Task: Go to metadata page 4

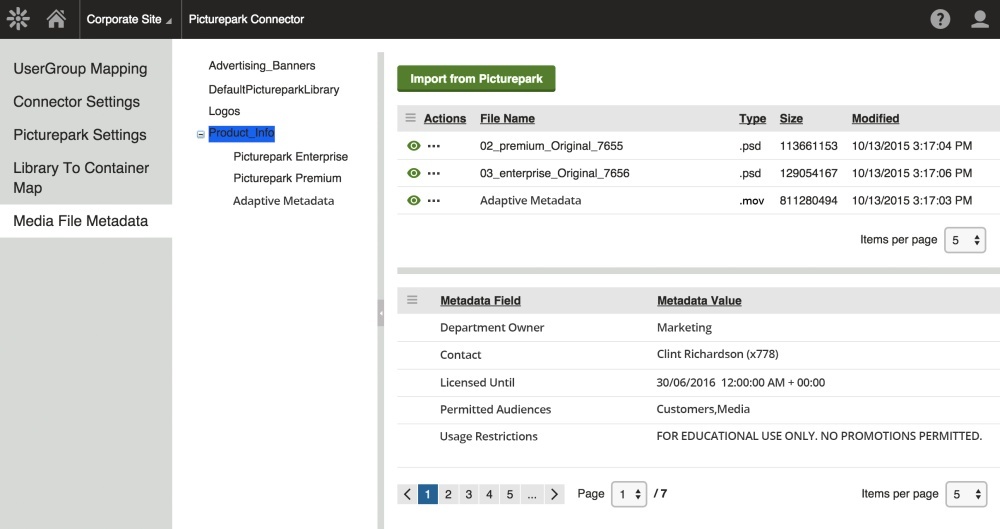Action: pyautogui.click(x=489, y=494)
